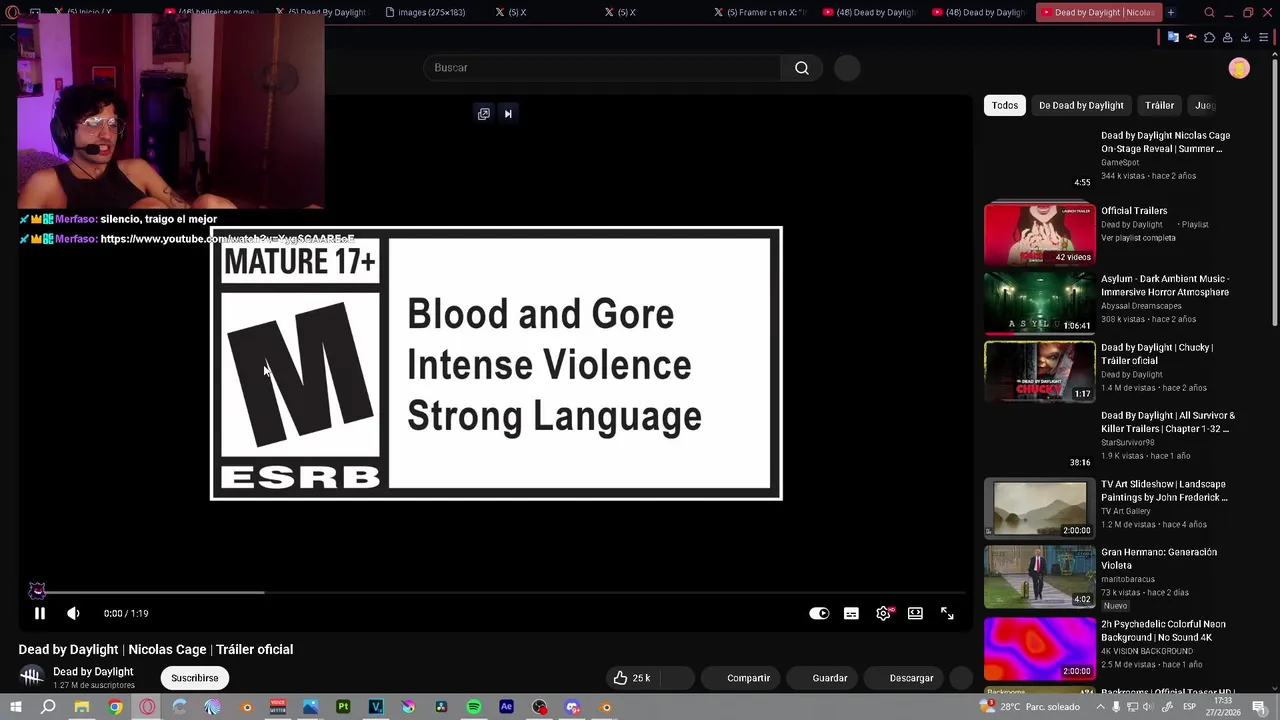Viewport: 1280px width, 720px height.
Task: Open Nicolas Cage On-Stage Reveal video
Action: (1165, 142)
